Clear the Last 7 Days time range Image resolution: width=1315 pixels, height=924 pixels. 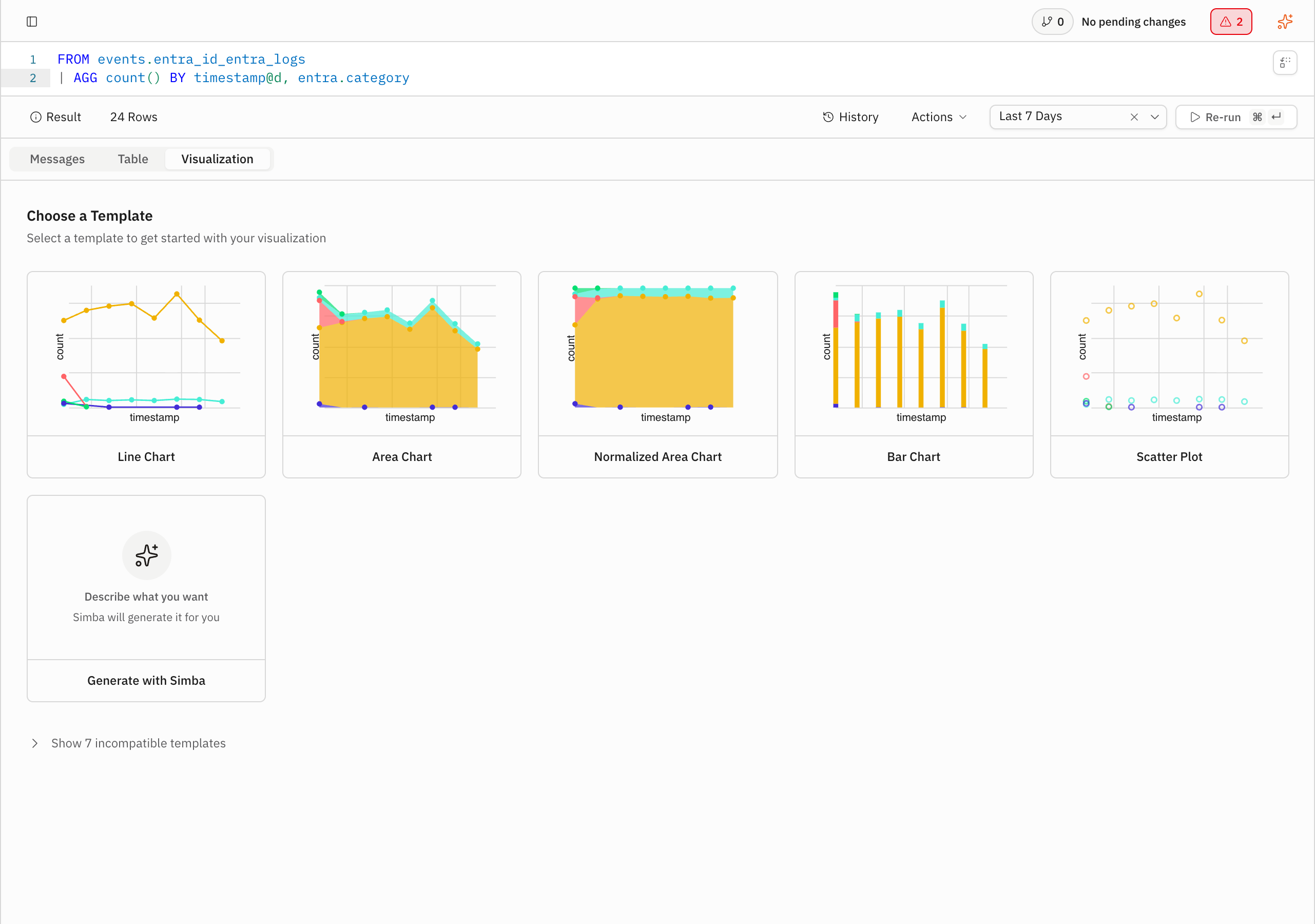pos(1133,117)
